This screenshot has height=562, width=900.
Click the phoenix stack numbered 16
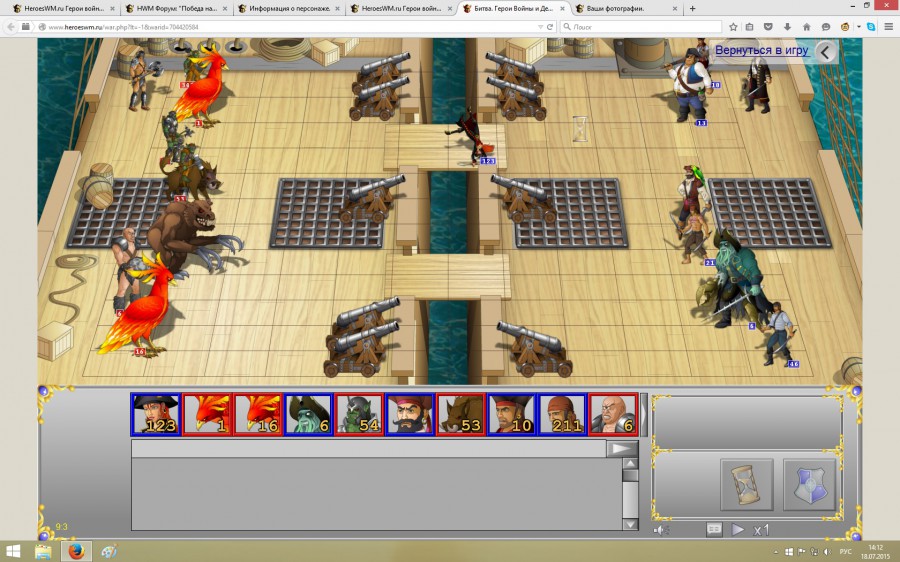pyautogui.click(x=143, y=307)
